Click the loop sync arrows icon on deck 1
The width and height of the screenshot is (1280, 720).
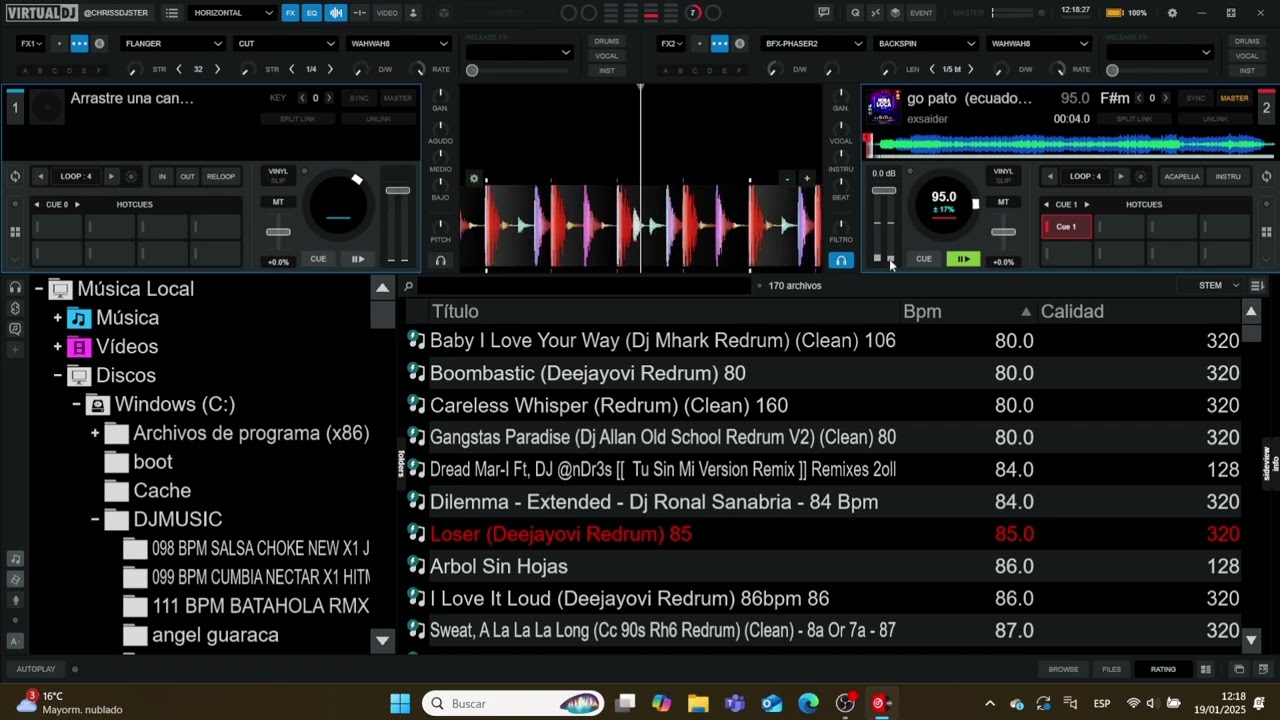point(15,176)
